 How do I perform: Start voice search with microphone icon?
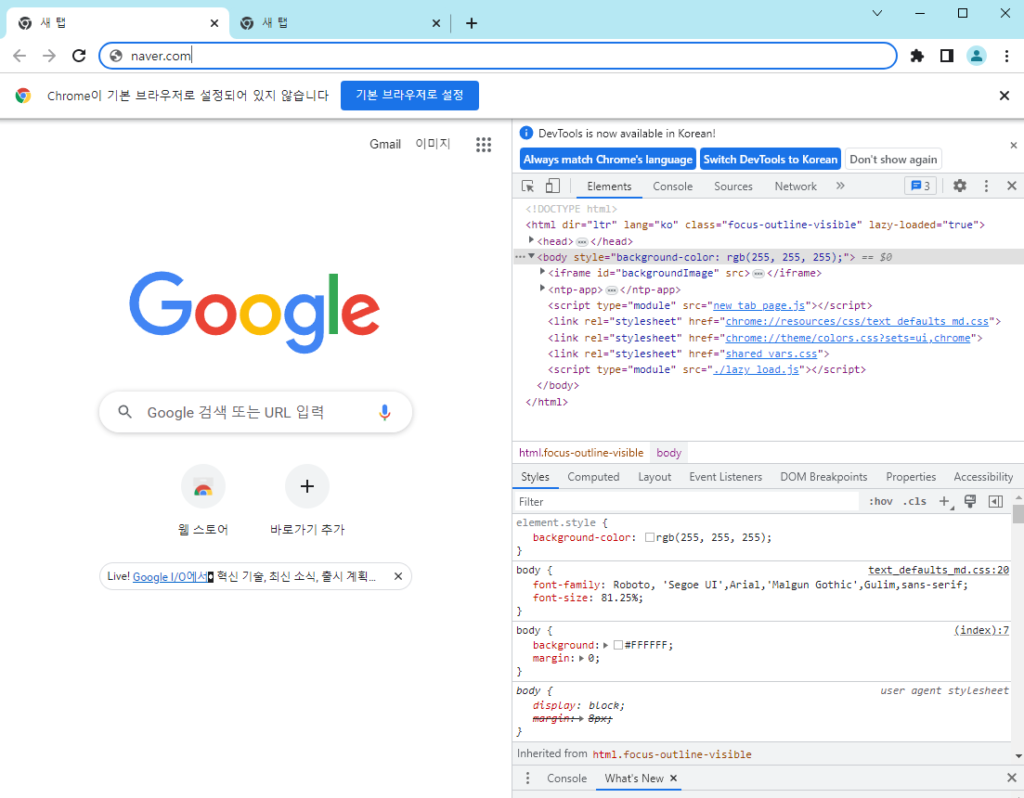point(385,412)
